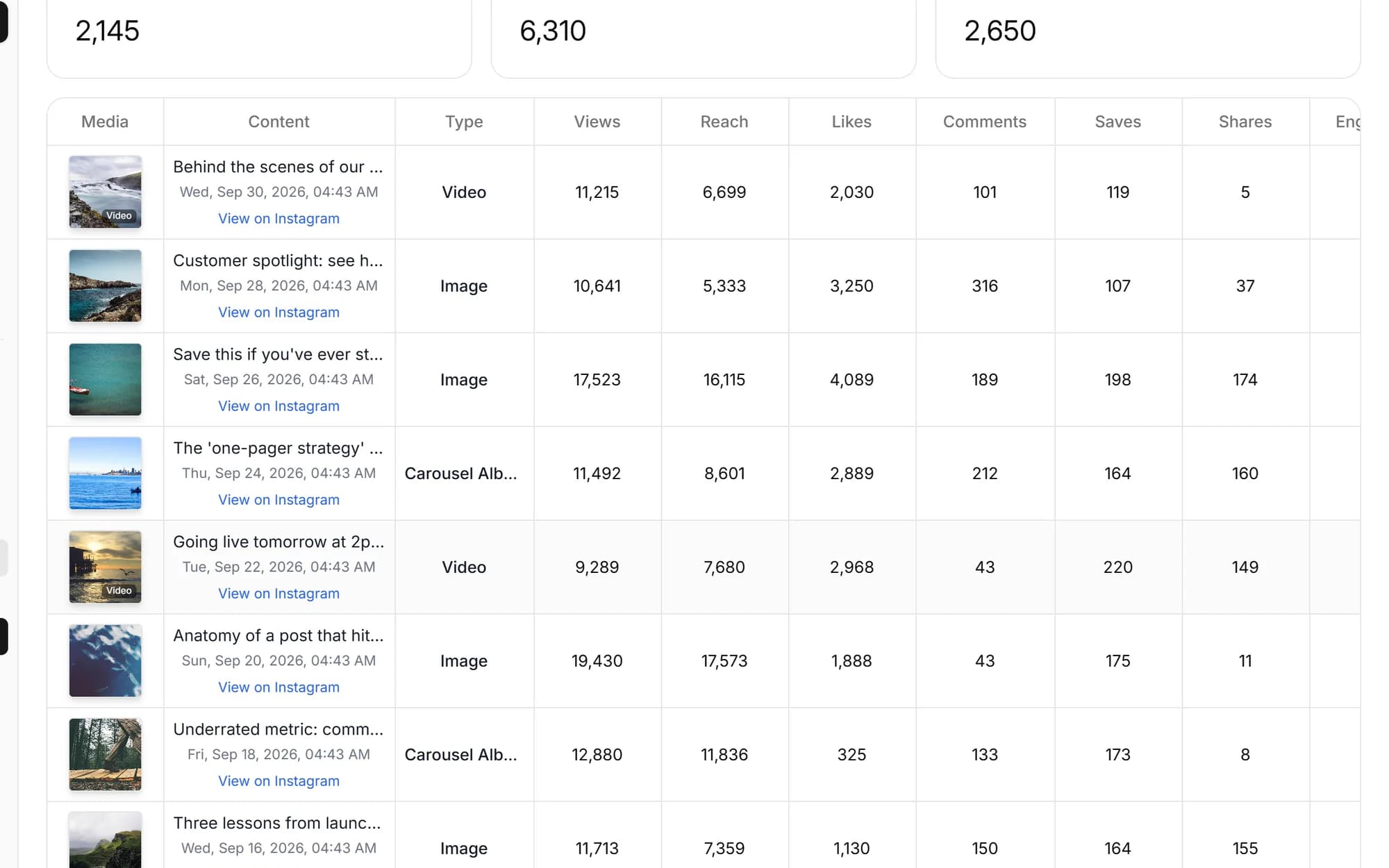Open View on Instagram for Sep 30 post
Viewport: 1389px width, 868px height.
click(x=278, y=218)
